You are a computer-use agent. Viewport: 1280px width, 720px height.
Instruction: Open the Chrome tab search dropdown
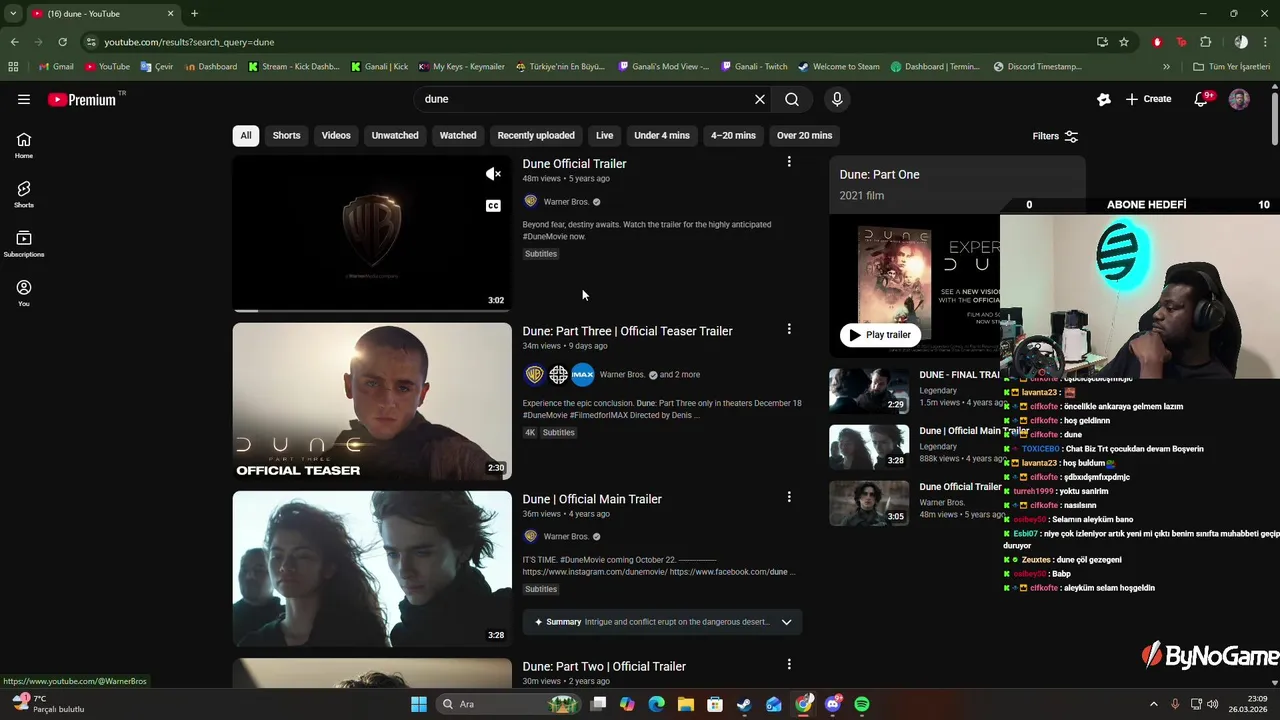[x=13, y=13]
